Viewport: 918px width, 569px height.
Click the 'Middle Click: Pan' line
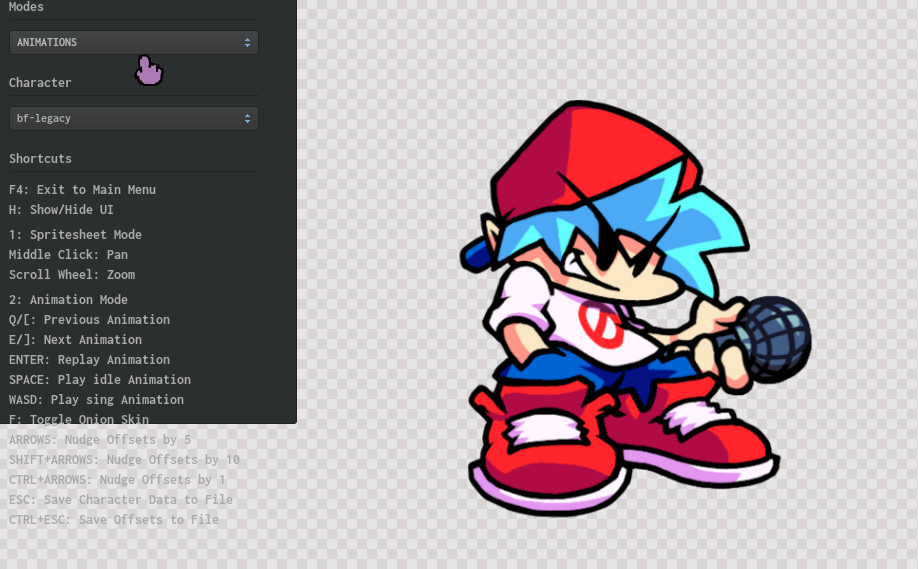click(x=68, y=255)
